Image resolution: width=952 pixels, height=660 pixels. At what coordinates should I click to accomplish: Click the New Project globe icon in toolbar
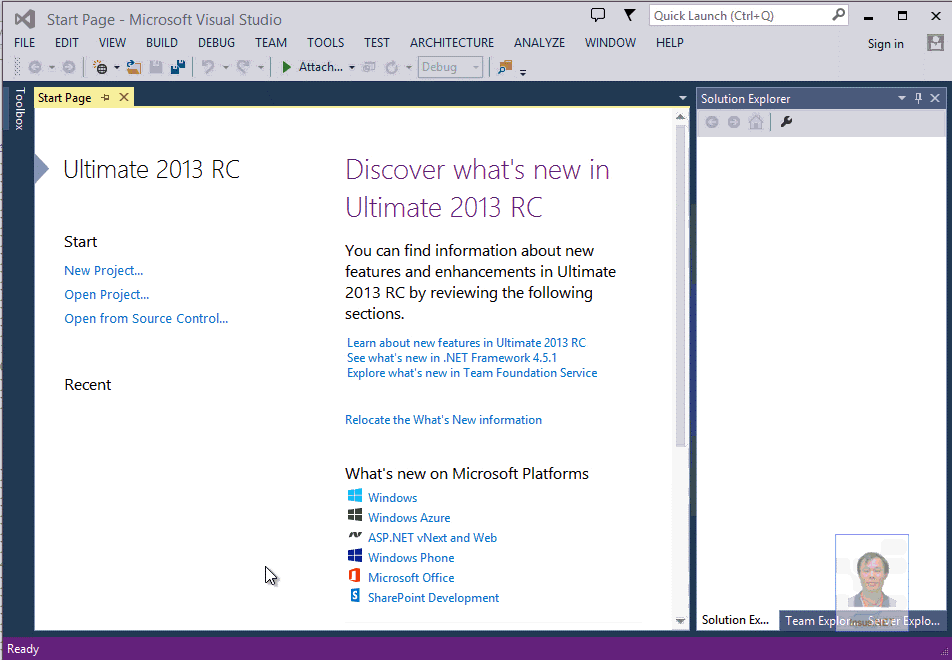[x=101, y=67]
